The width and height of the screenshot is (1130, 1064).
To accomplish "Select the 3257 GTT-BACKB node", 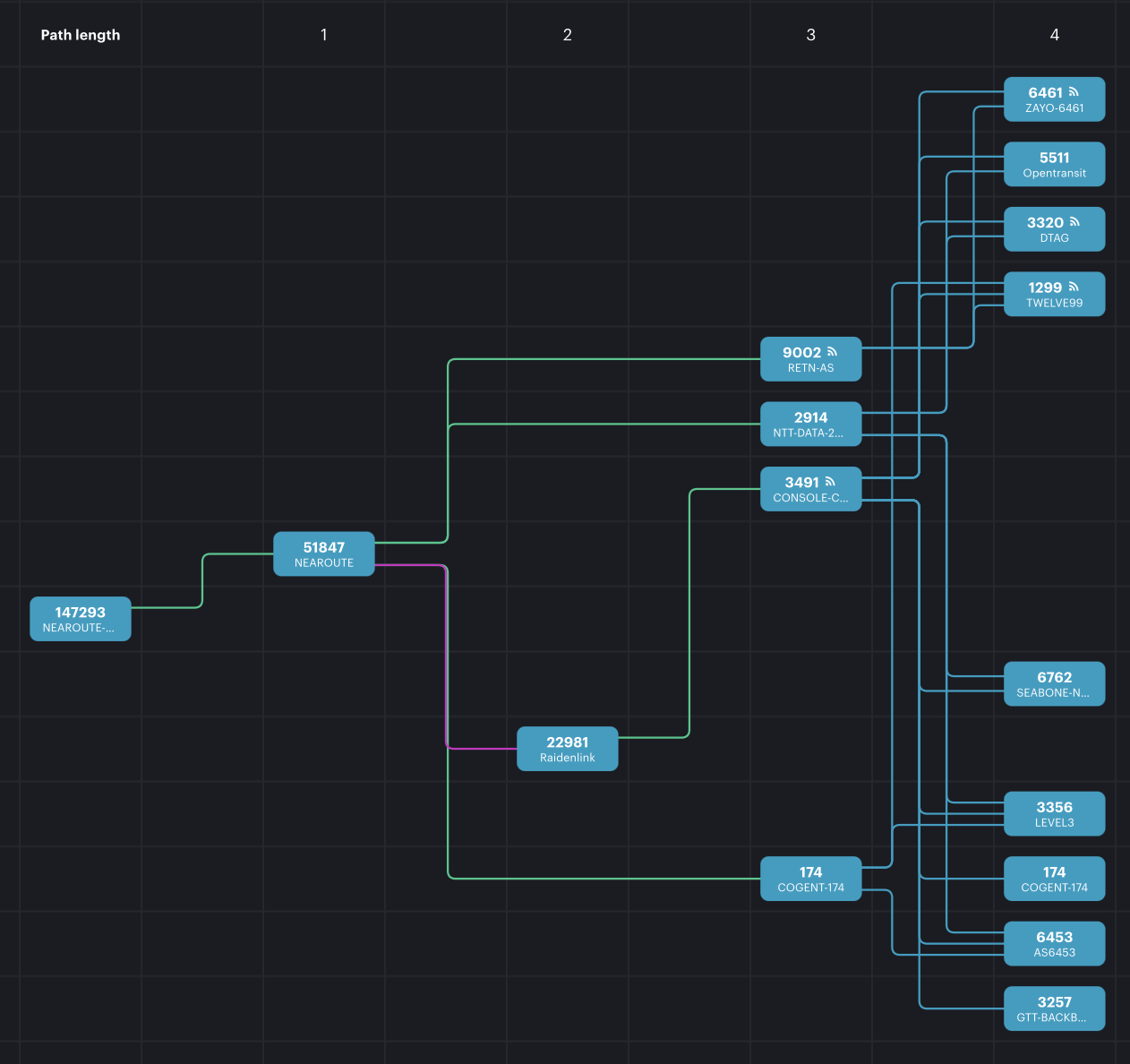I will 1054,1008.
